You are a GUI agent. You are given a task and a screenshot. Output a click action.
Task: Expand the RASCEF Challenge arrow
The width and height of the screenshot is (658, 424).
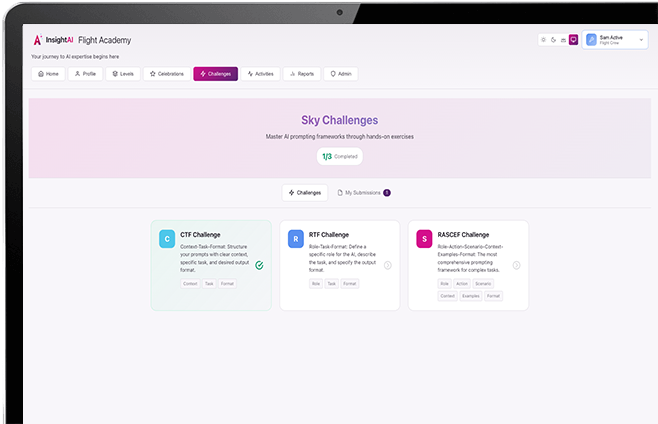coord(517,265)
